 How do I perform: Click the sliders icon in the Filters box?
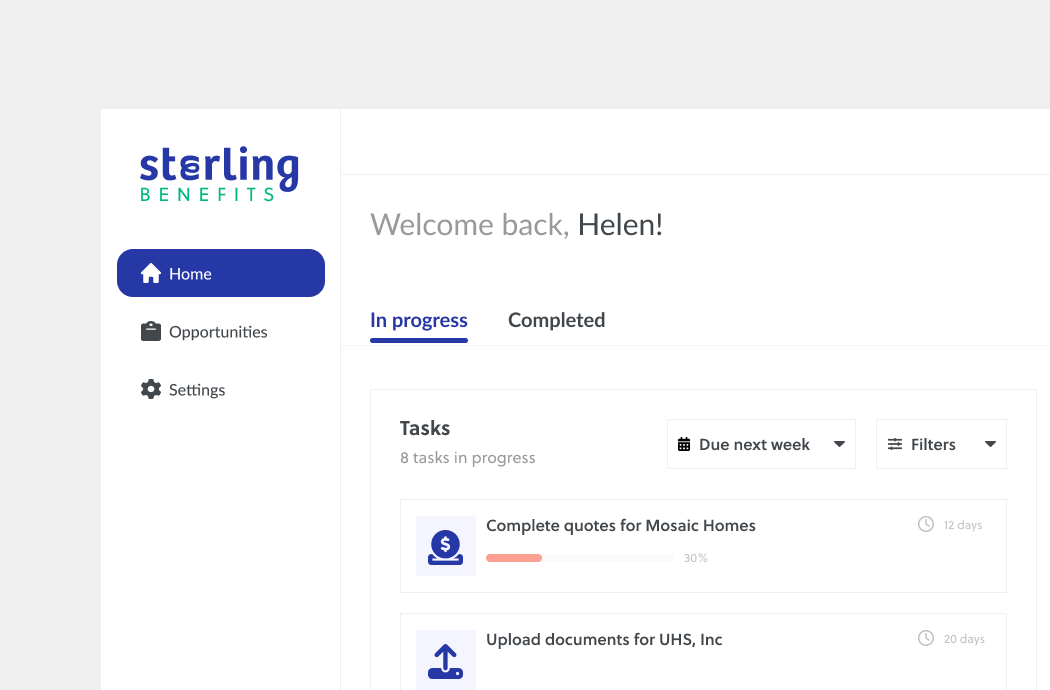(x=895, y=445)
